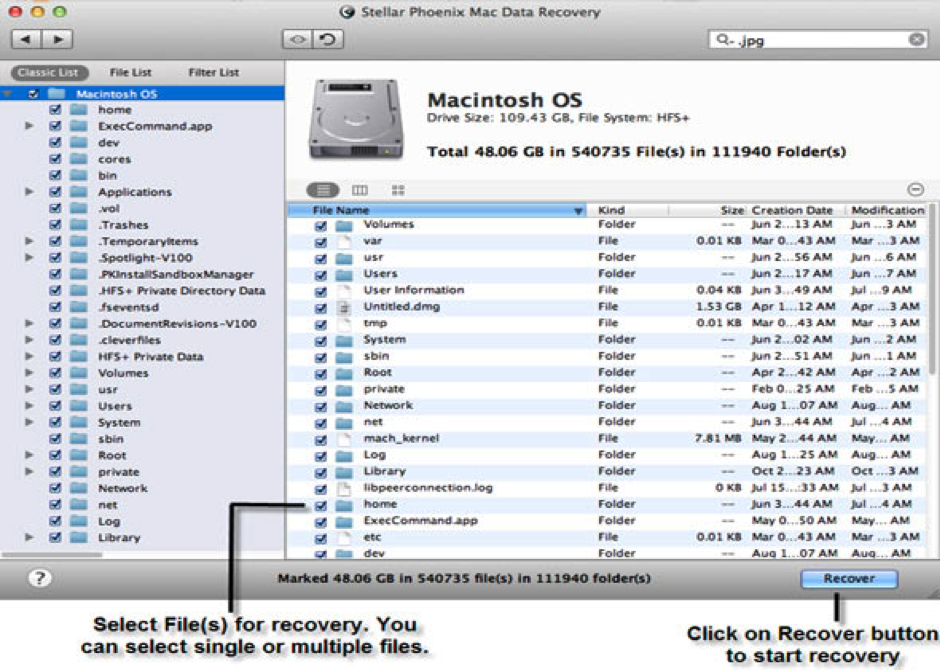The image size is (941, 671).
Task: Click the sidebar horizontal scrollbar
Action: pyautogui.click(x=52, y=555)
